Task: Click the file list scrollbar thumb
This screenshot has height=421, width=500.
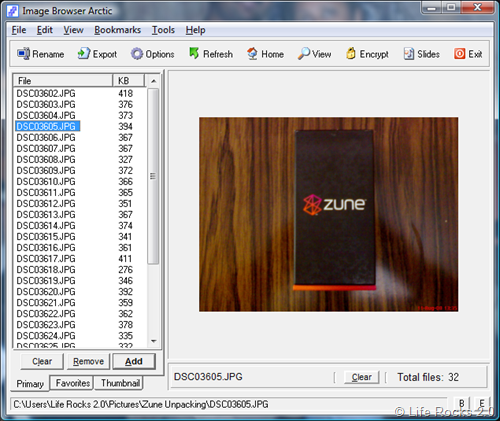Action: tap(153, 176)
